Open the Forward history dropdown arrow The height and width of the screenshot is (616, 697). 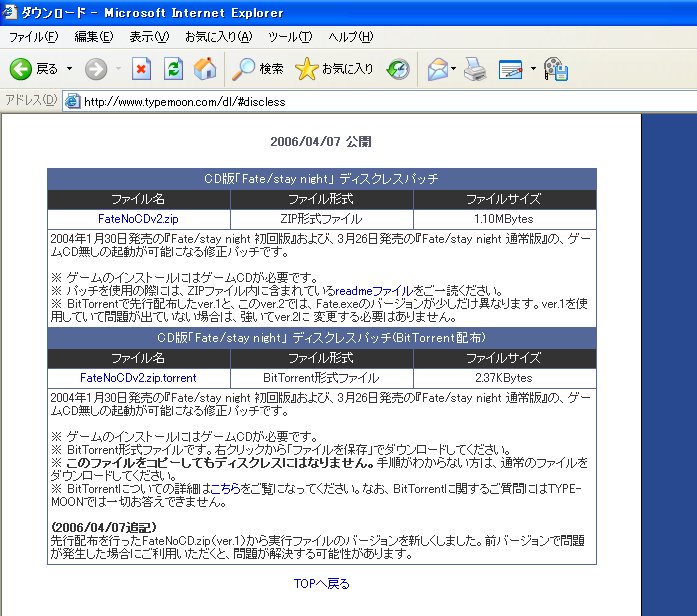[118, 69]
